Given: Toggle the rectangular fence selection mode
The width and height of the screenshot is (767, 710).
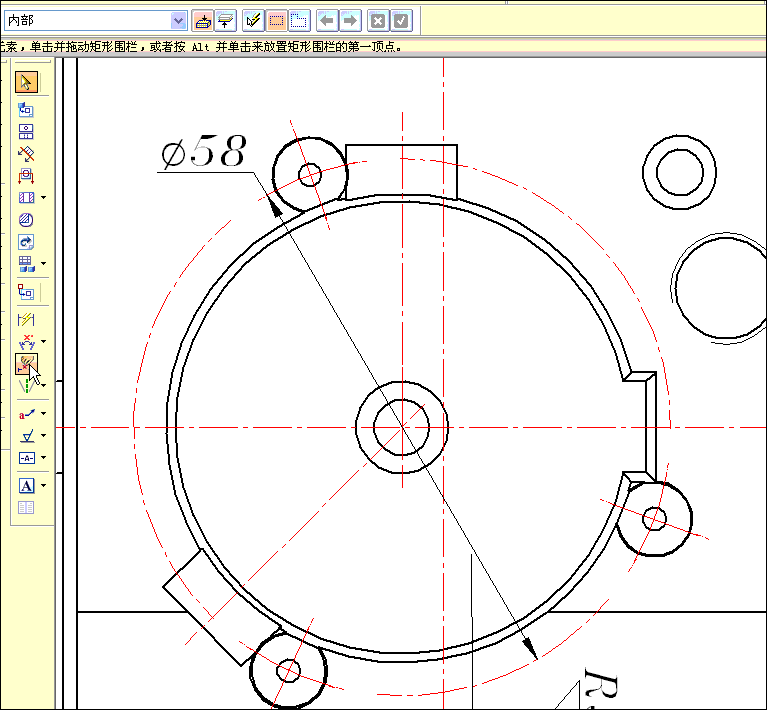Looking at the screenshot, I should coord(276,21).
